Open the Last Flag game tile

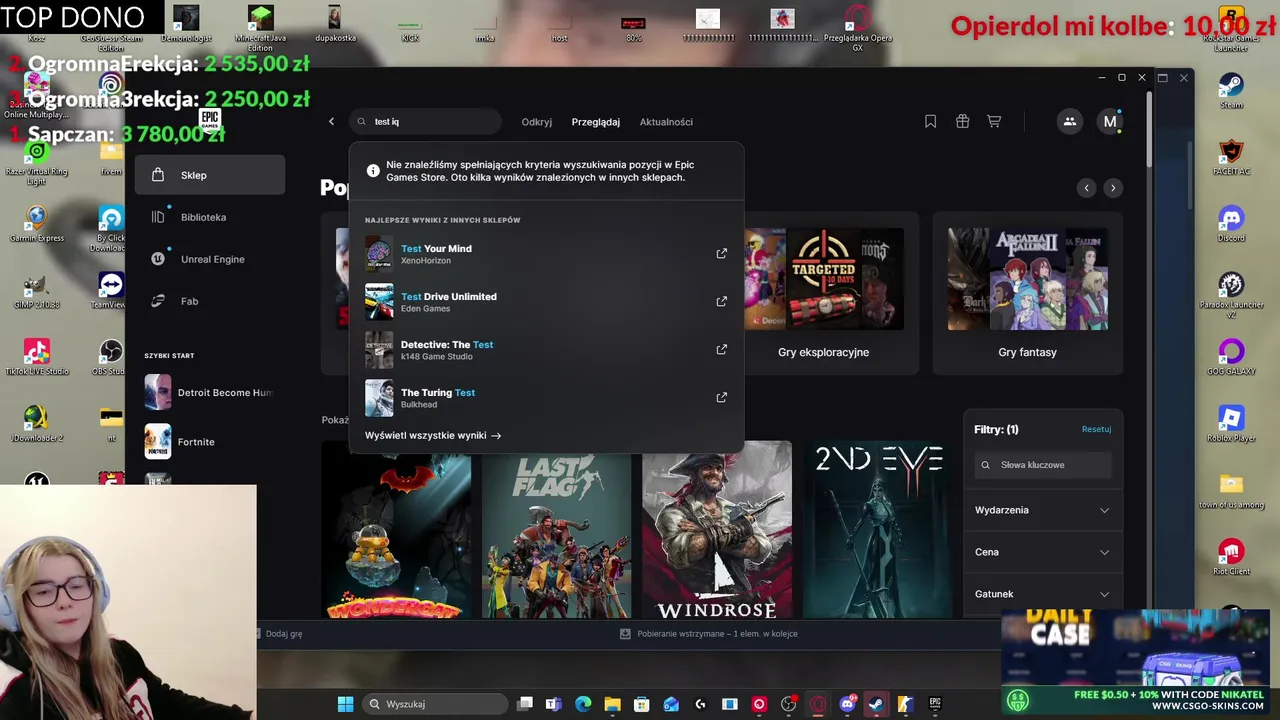(x=556, y=530)
